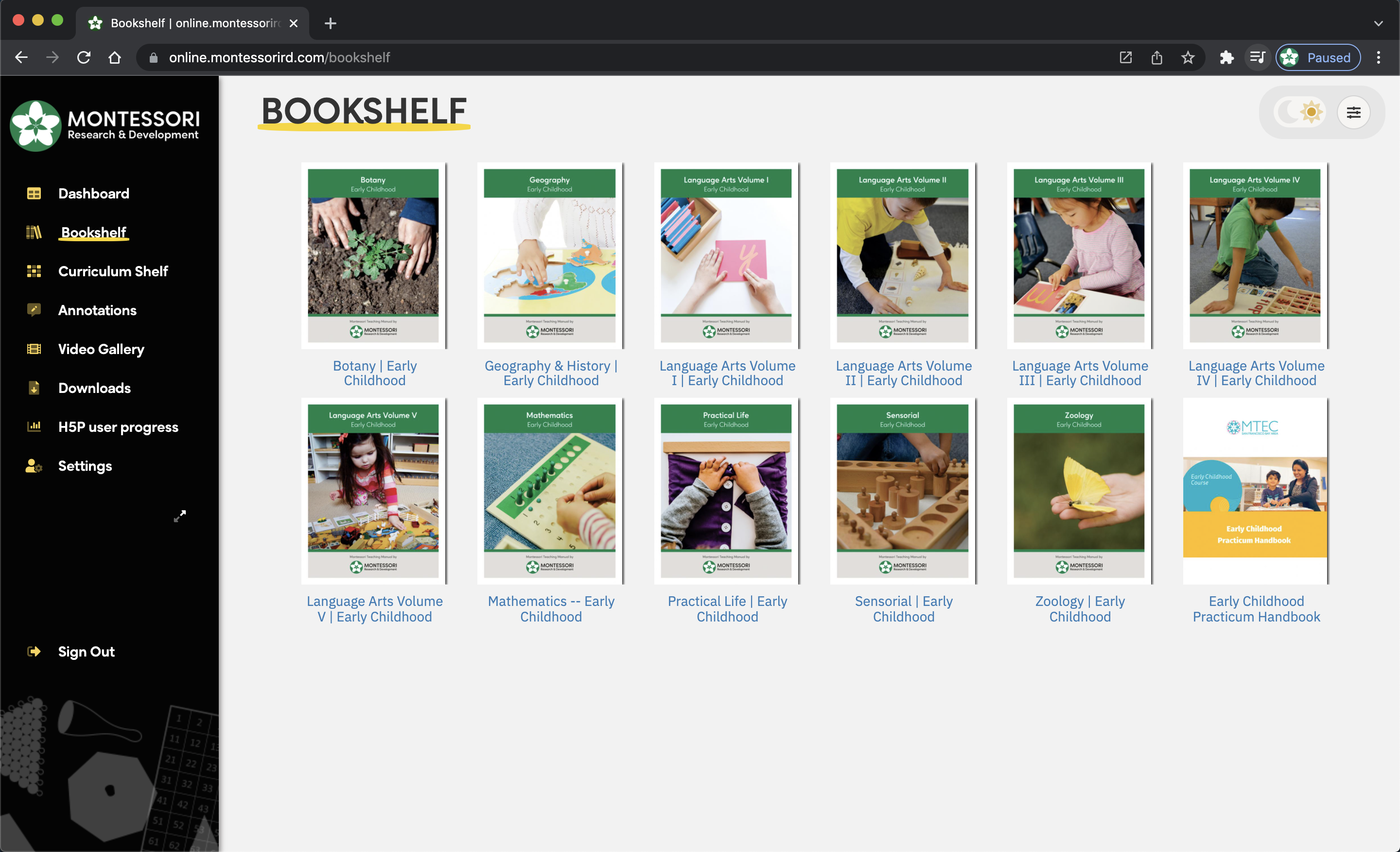
Task: Open Curriculum Shelf menu item
Action: point(113,271)
